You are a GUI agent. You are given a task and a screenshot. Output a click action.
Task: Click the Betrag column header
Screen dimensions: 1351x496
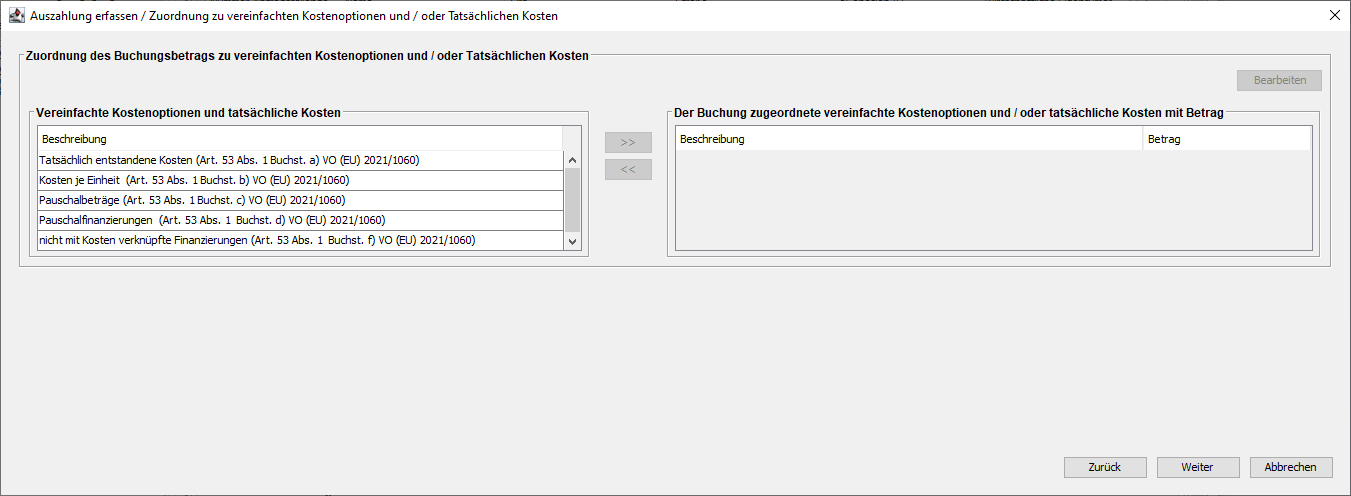coord(1226,139)
